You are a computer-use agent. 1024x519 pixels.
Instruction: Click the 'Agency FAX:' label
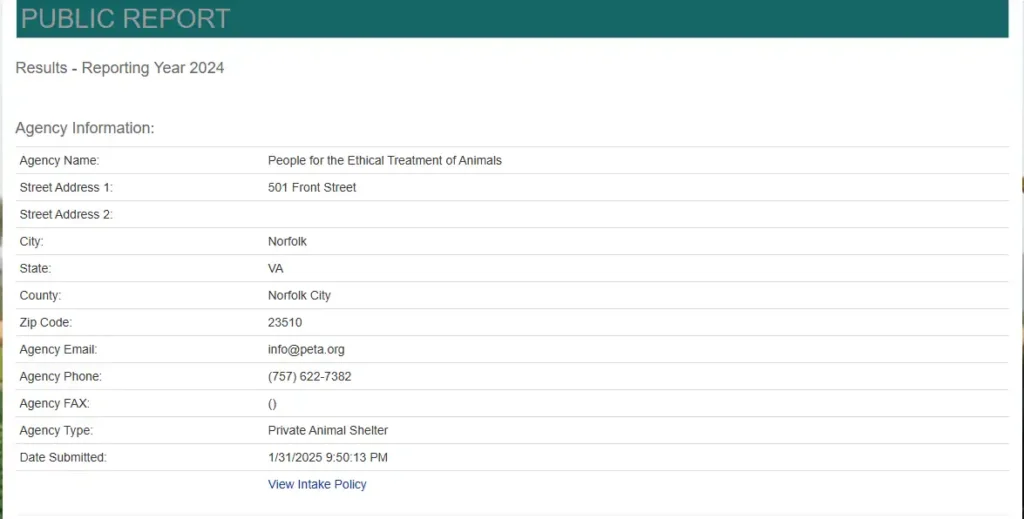[x=55, y=403]
